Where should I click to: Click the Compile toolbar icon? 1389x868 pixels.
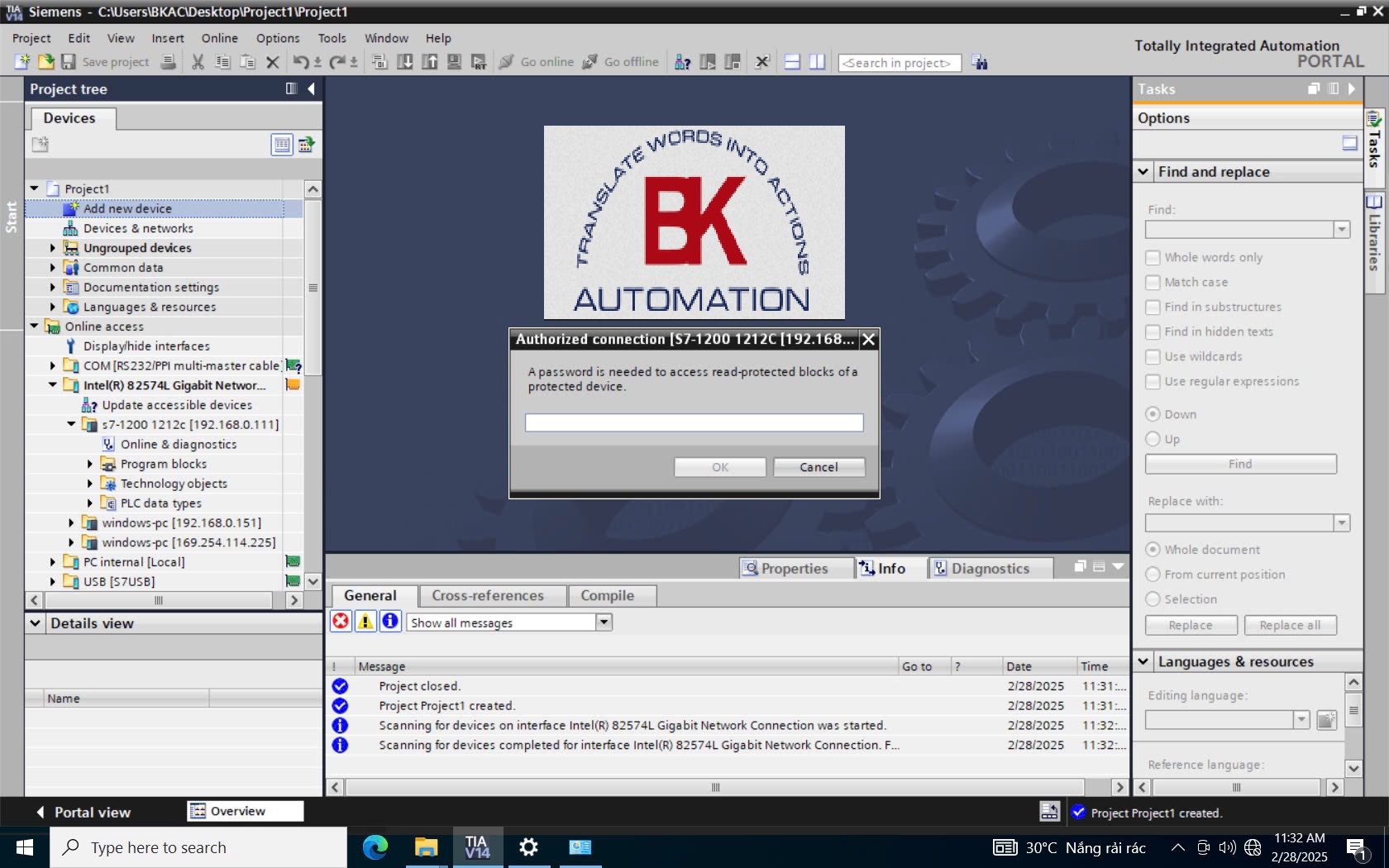pos(379,62)
